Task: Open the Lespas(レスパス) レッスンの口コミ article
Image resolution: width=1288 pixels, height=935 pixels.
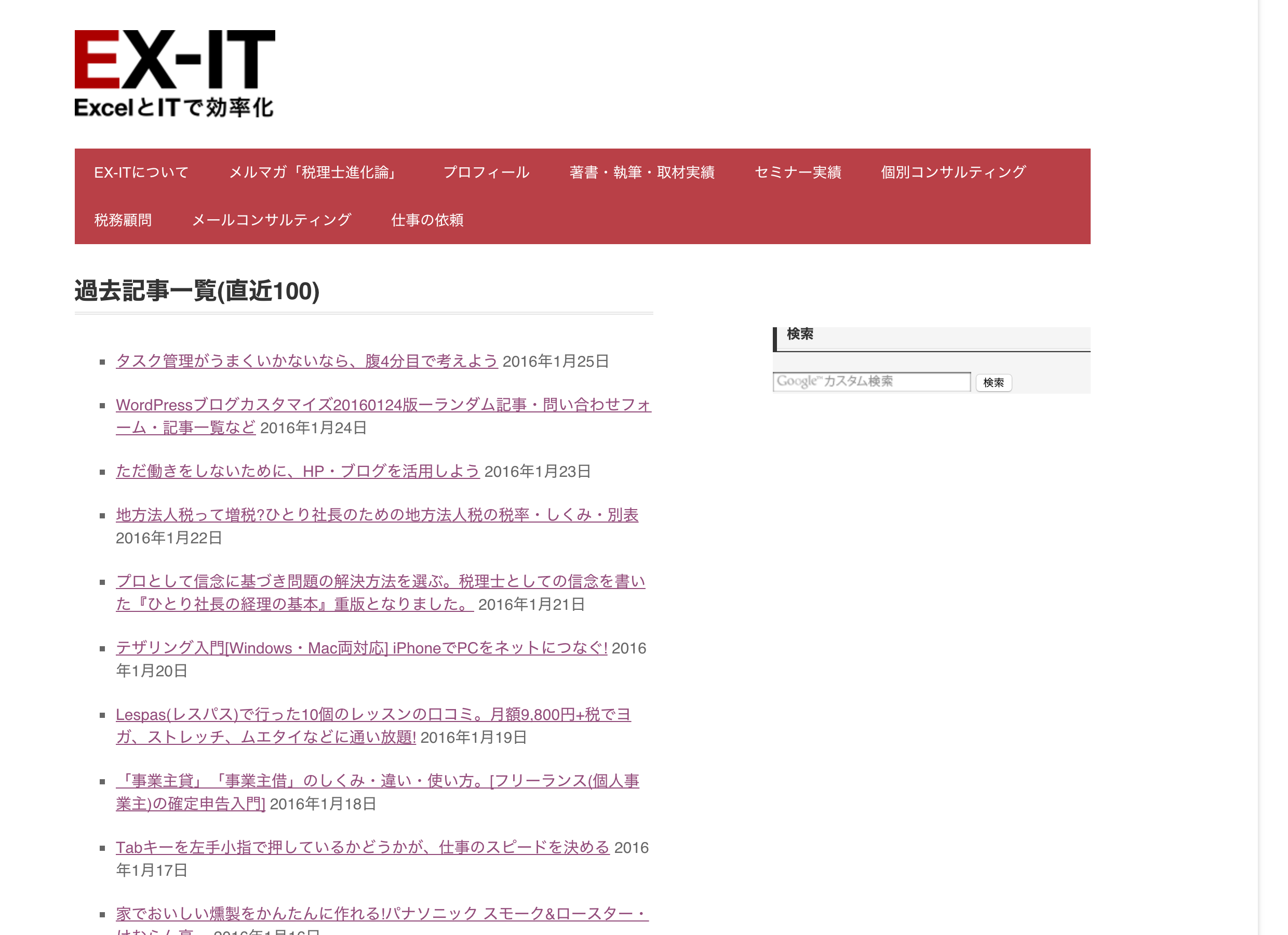Action: tap(373, 726)
